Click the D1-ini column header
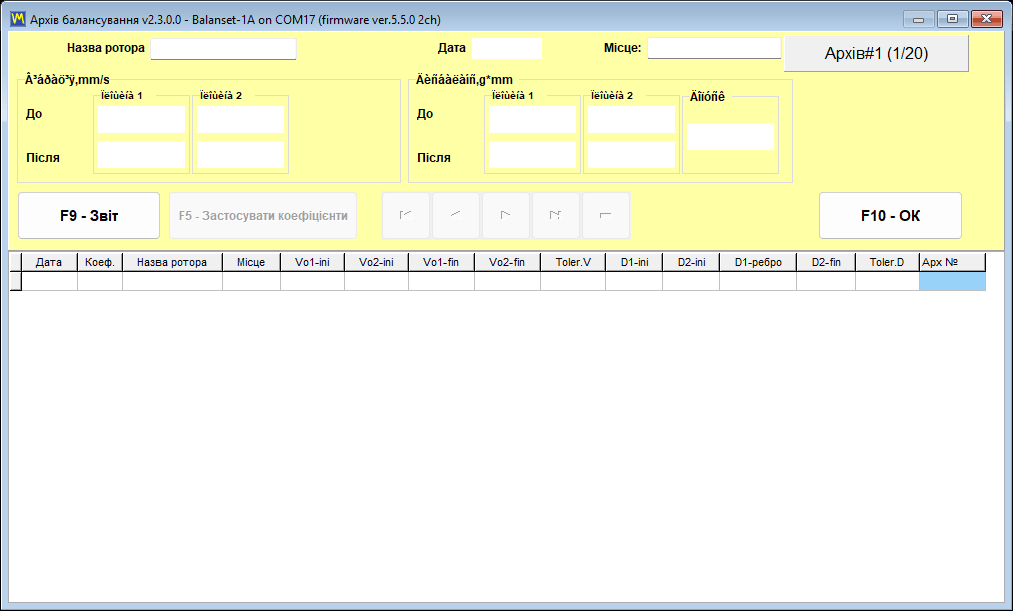 [x=634, y=262]
